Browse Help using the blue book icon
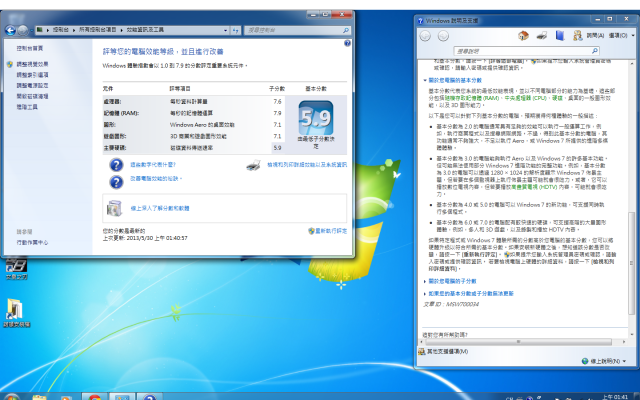 point(560,36)
